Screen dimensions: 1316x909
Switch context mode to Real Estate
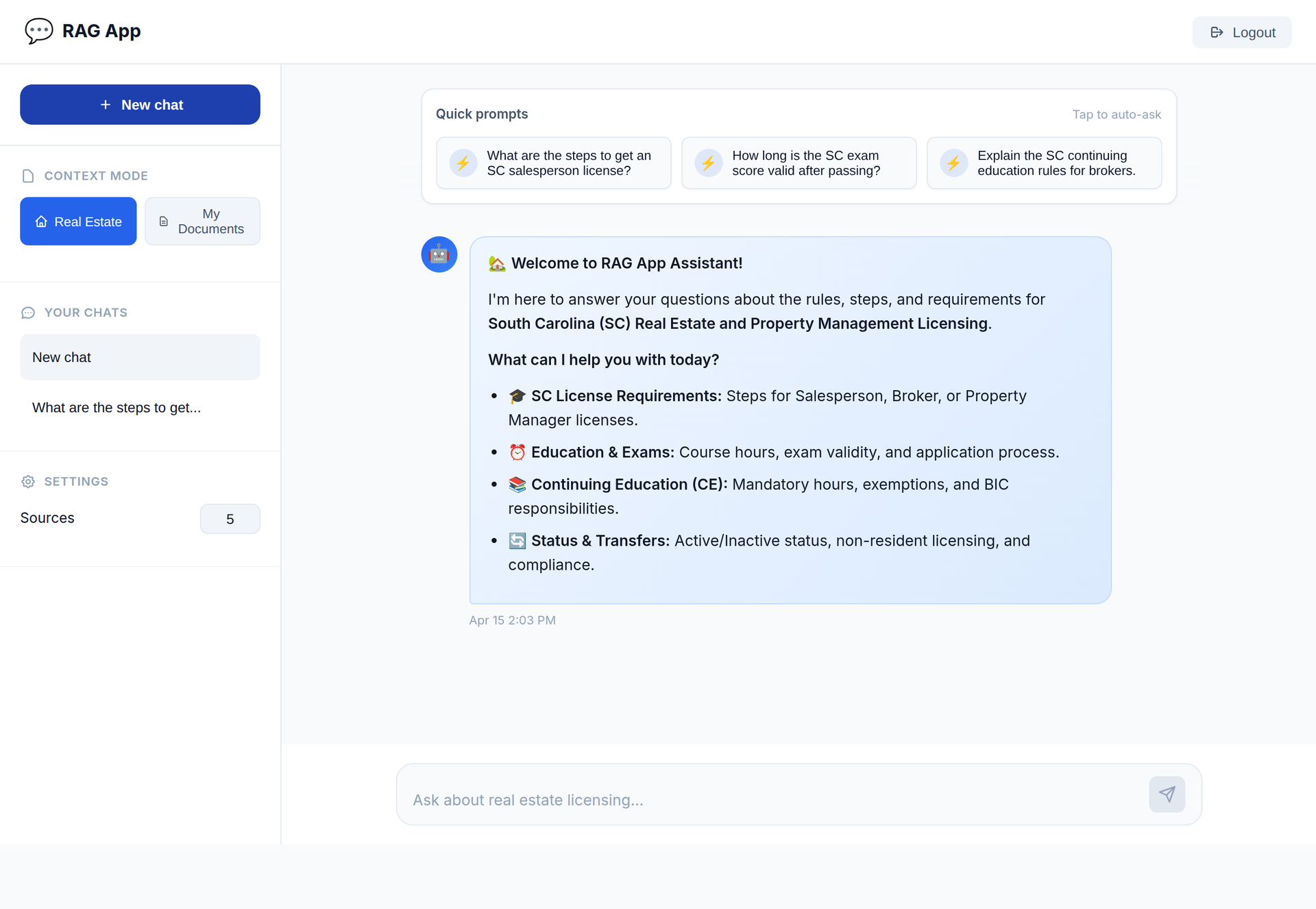[78, 221]
